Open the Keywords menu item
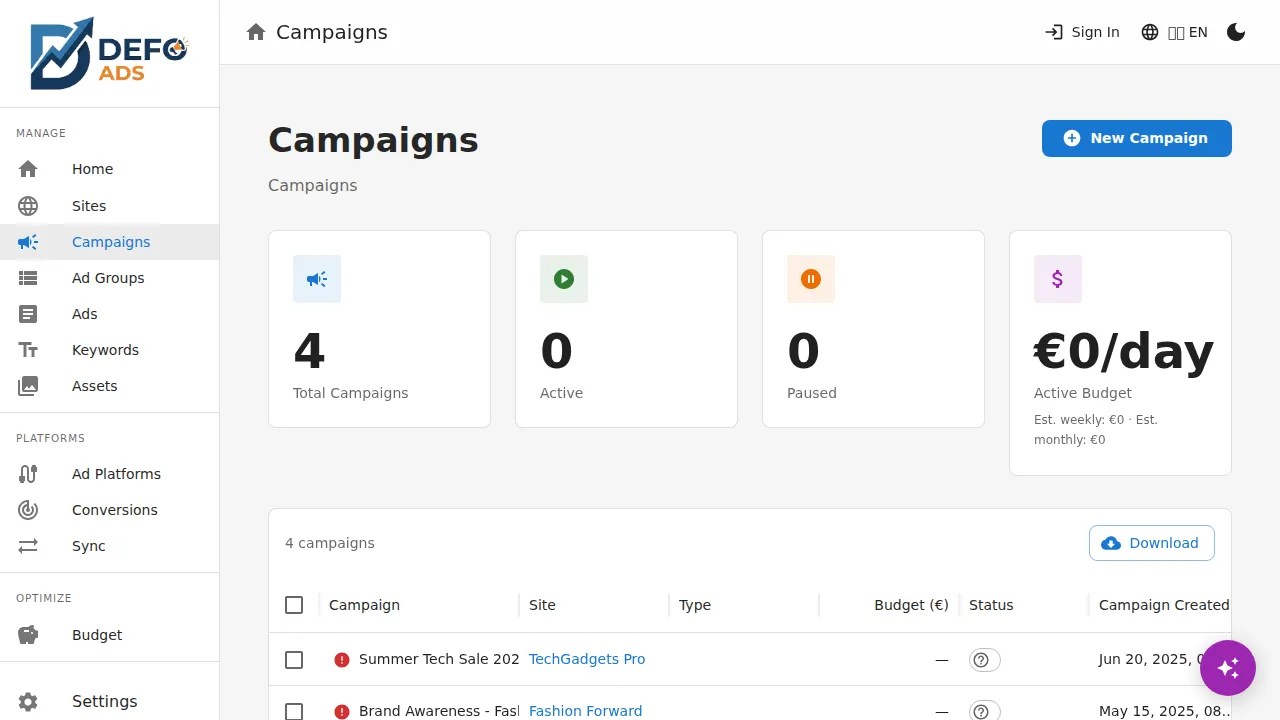The image size is (1280, 720). (x=109, y=350)
